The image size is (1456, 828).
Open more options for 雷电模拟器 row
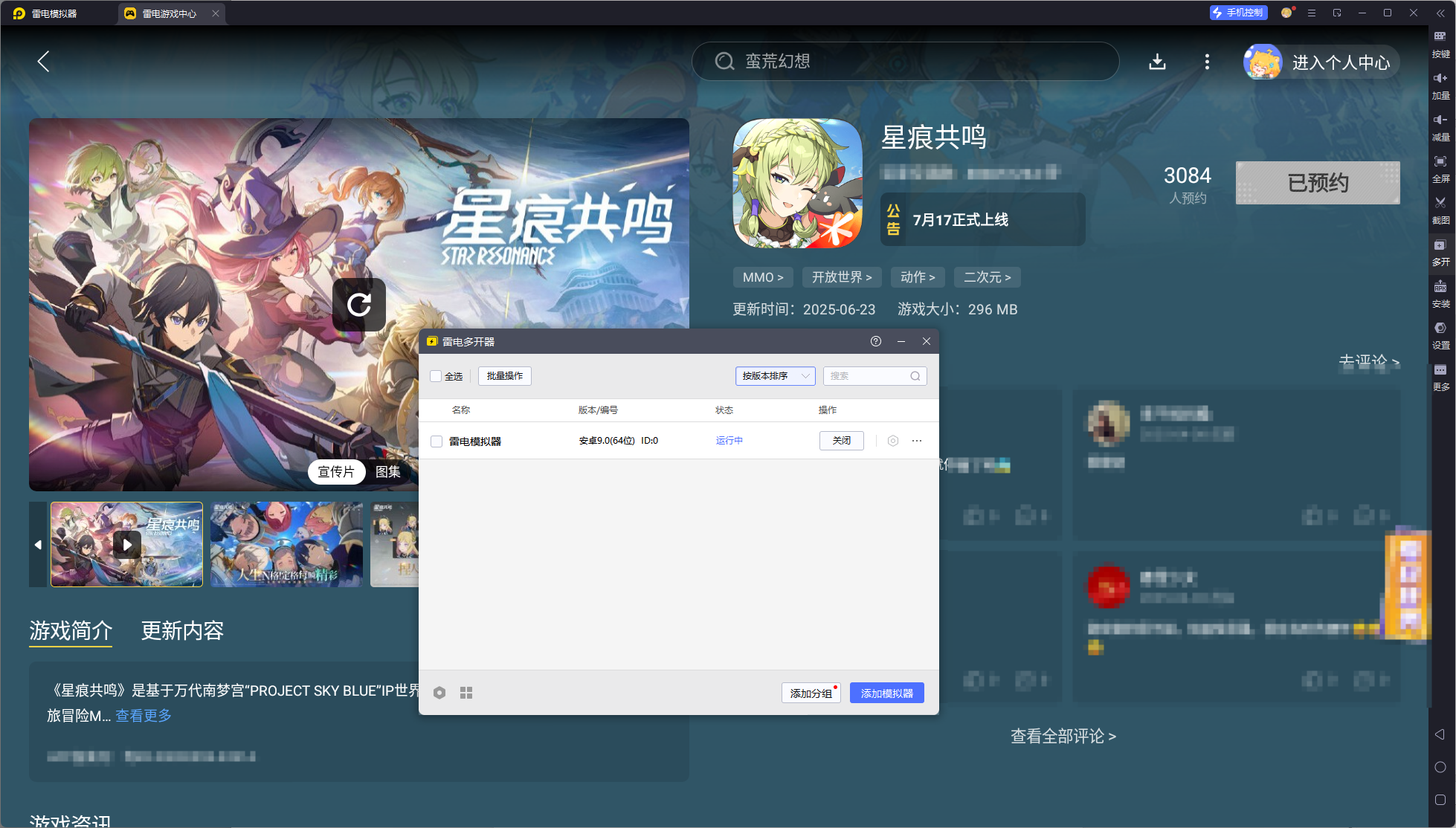click(917, 441)
